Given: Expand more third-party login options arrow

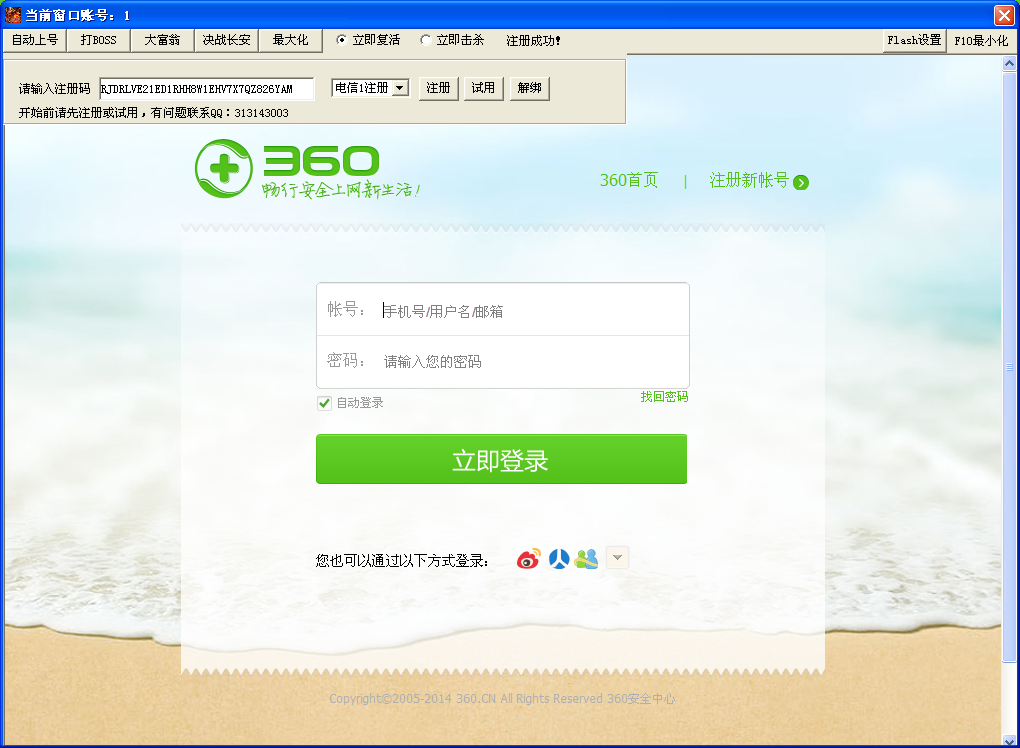Looking at the screenshot, I should 617,557.
